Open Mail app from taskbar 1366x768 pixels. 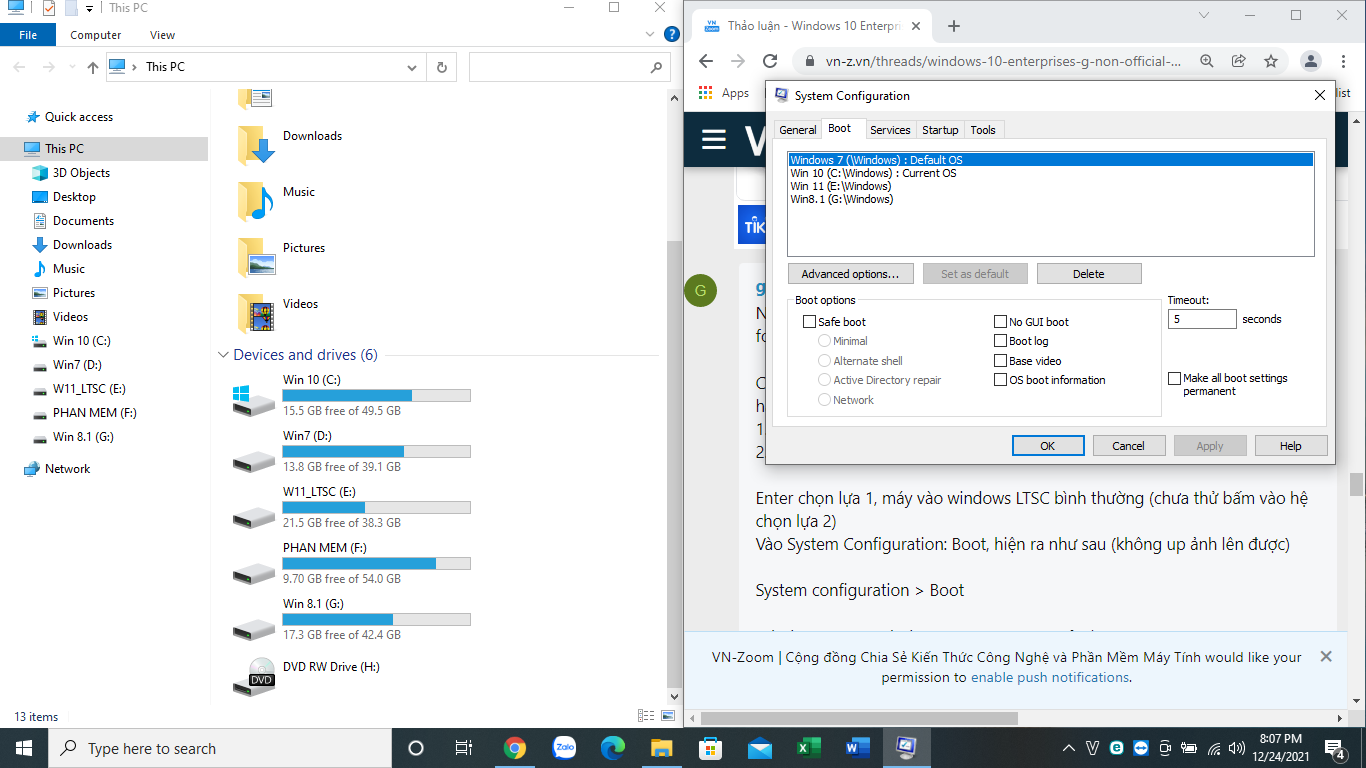pyautogui.click(x=760, y=748)
